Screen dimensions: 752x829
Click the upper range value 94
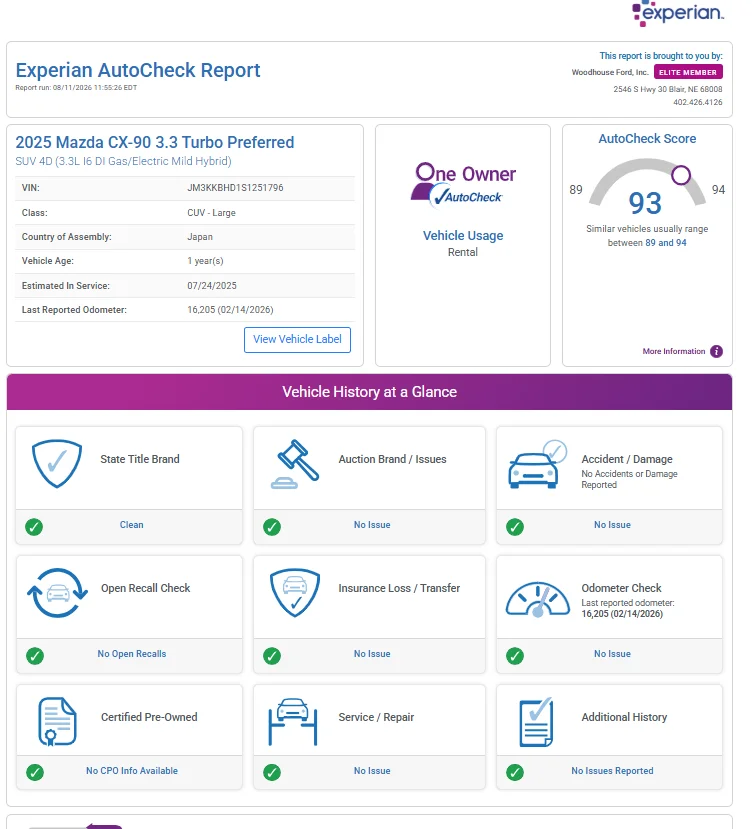click(x=718, y=190)
